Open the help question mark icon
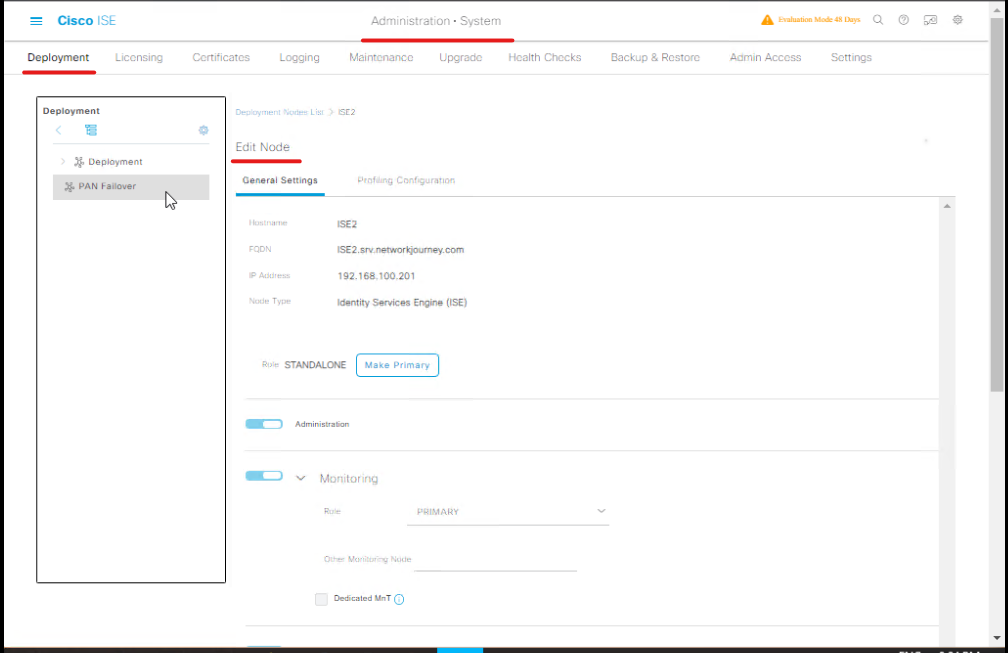This screenshot has height=653, width=1008. (904, 20)
